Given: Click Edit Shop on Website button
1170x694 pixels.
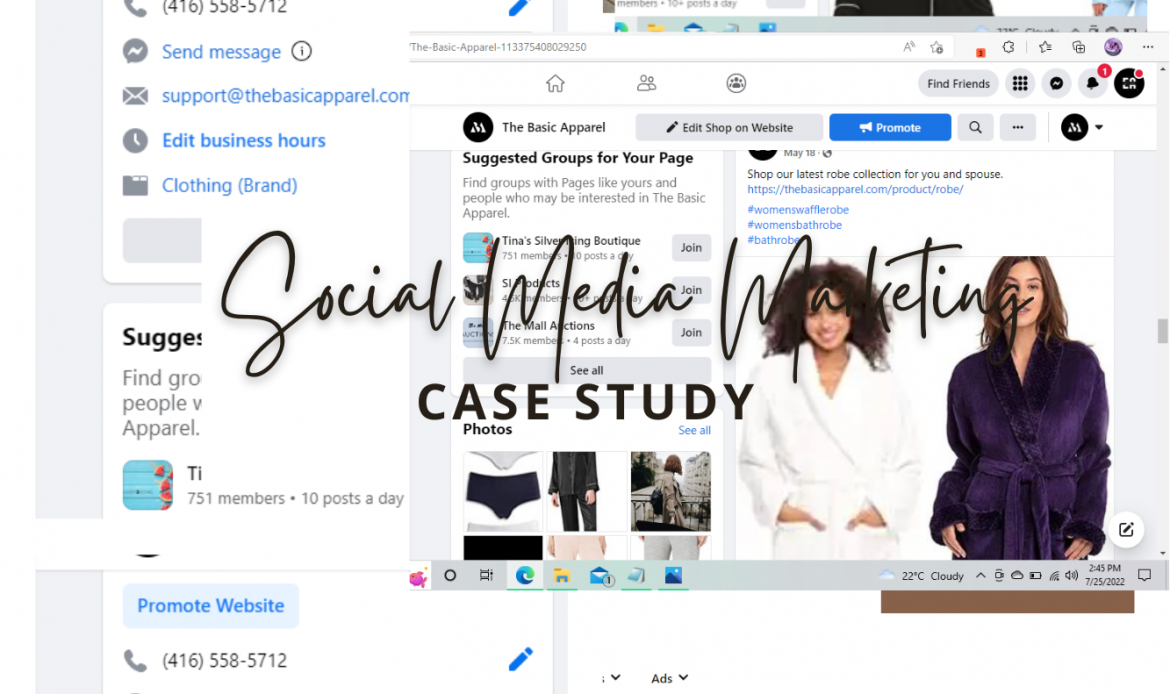Looking at the screenshot, I should (729, 128).
